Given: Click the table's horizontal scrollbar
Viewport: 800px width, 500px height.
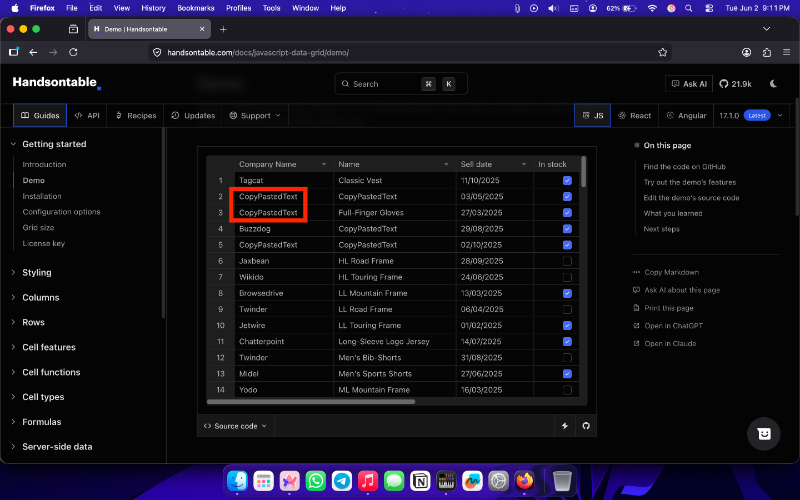Looking at the screenshot, I should pyautogui.click(x=311, y=402).
